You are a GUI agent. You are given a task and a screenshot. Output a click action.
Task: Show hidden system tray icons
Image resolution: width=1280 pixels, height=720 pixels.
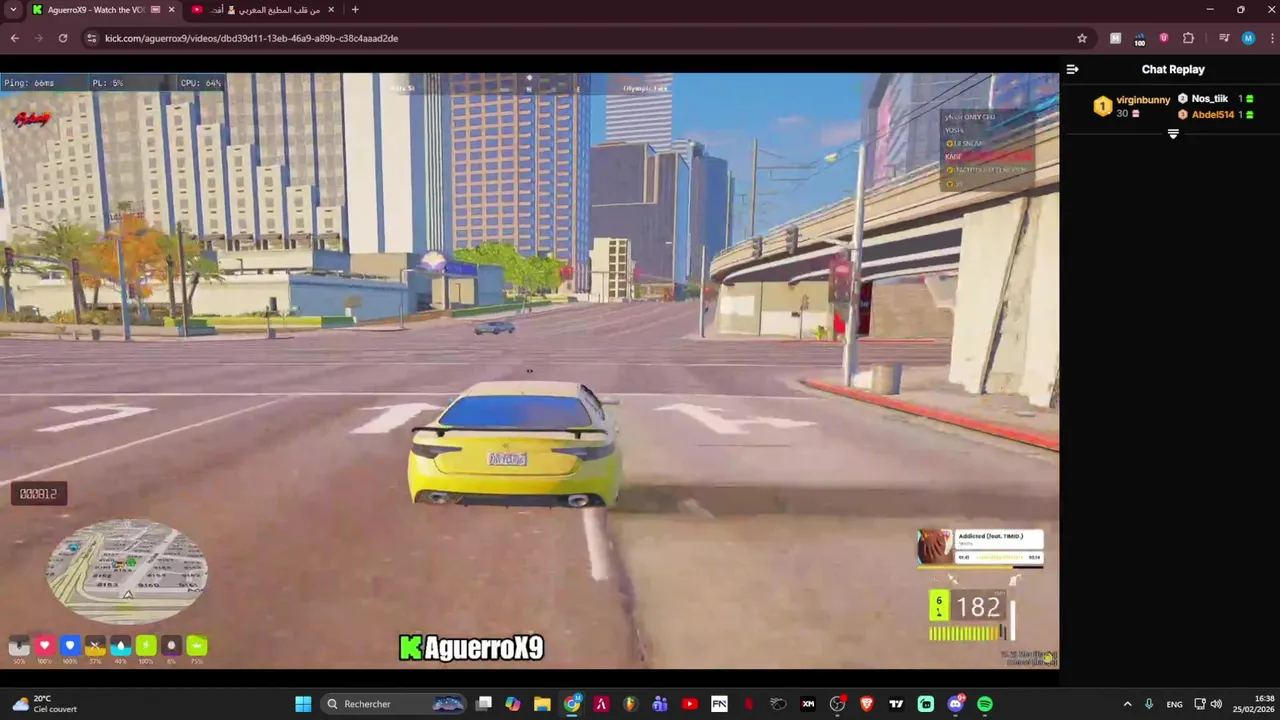tap(1128, 704)
